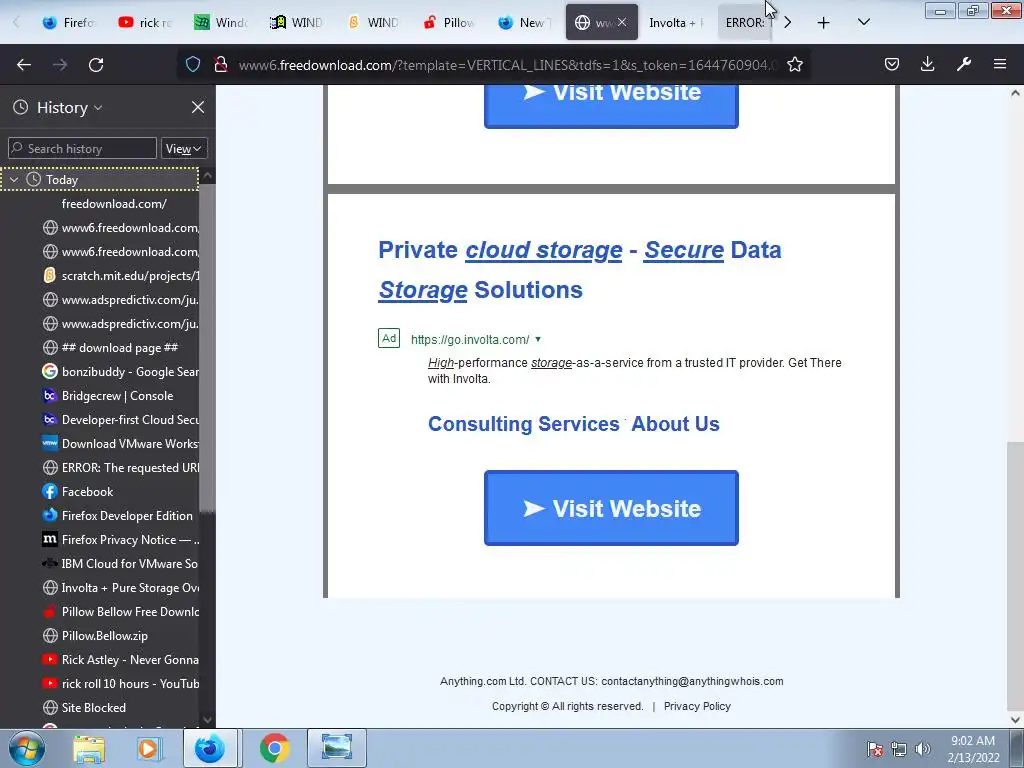
Task: Open the https://go.involta.com/ ad link
Action: click(470, 340)
